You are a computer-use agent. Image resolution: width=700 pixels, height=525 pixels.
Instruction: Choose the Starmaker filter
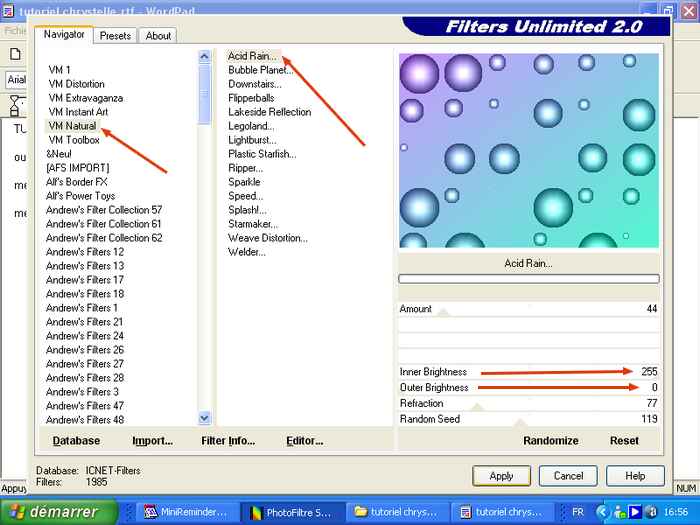pos(253,224)
